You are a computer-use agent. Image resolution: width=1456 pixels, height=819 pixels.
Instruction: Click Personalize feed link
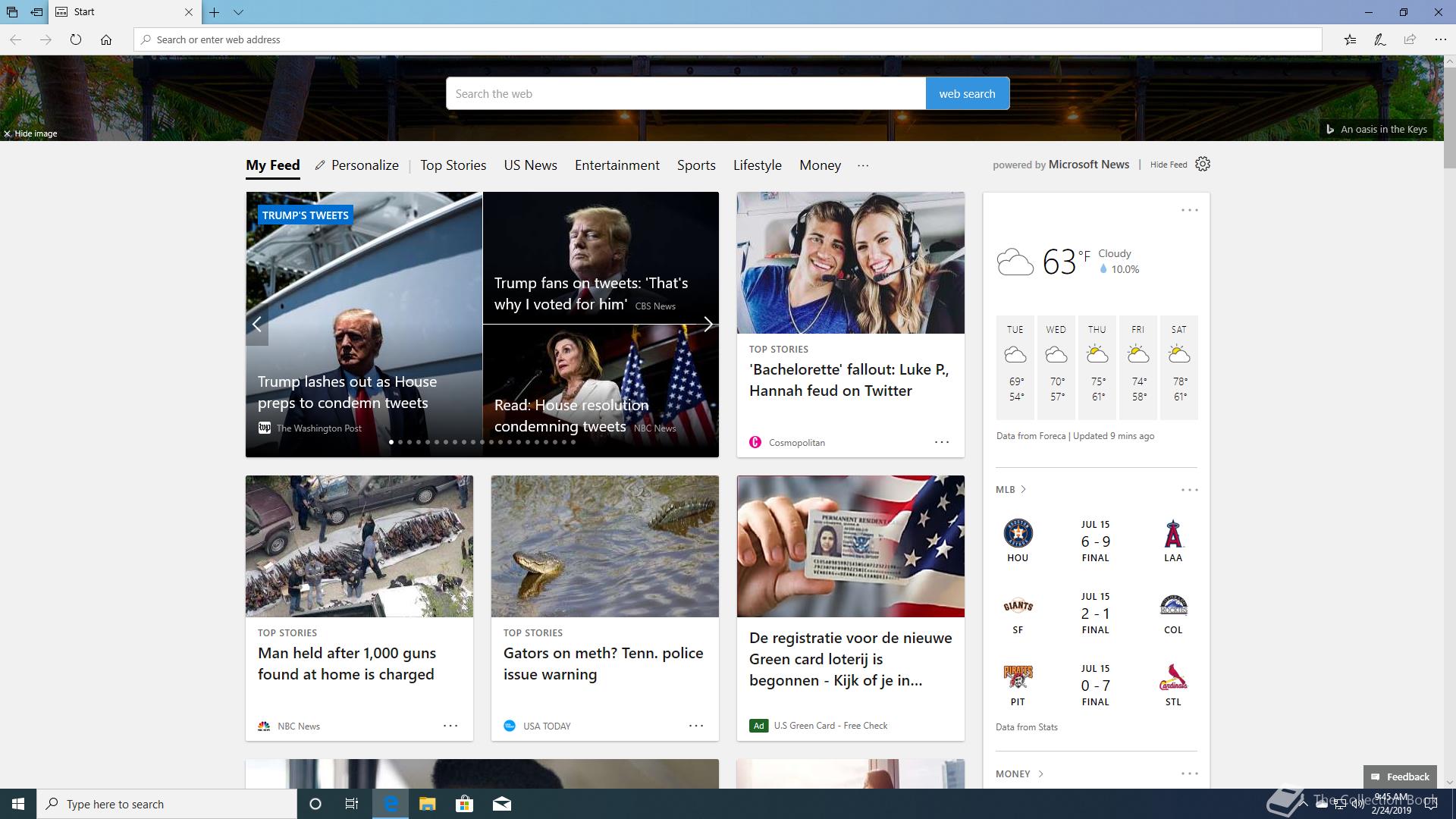click(357, 165)
